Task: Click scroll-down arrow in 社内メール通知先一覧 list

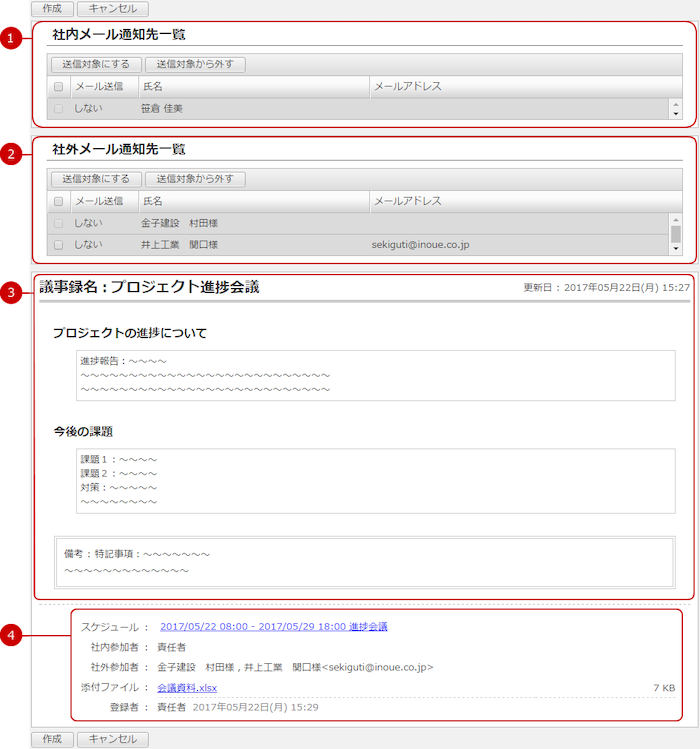Action: (676, 114)
